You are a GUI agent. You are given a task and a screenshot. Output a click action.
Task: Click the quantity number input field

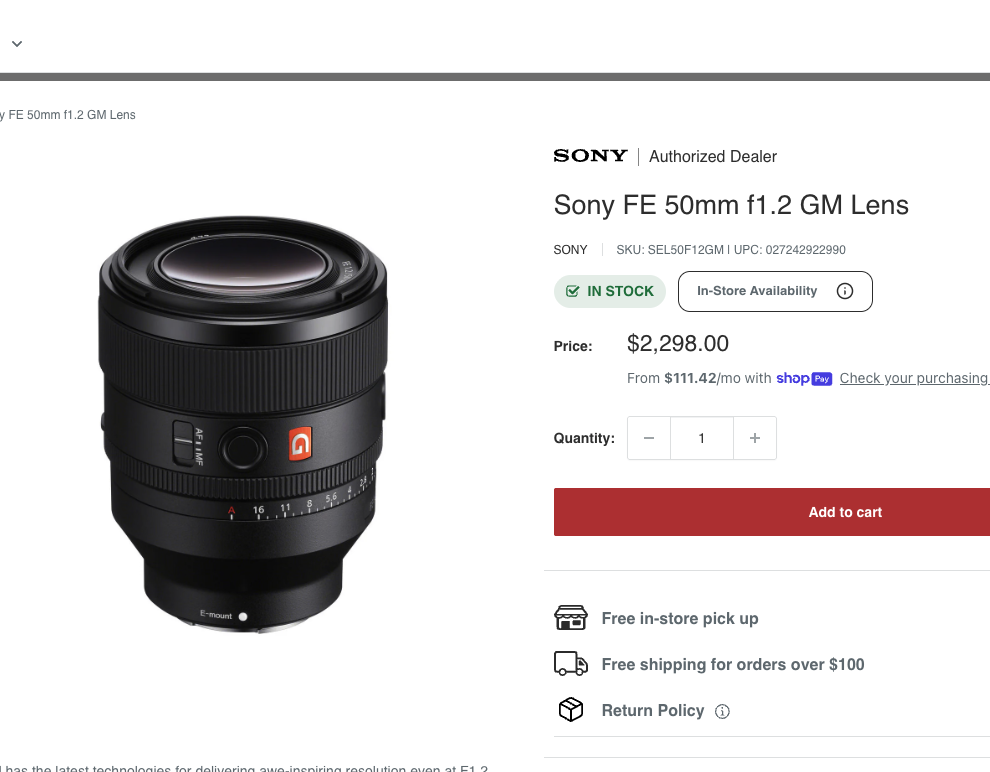click(702, 438)
